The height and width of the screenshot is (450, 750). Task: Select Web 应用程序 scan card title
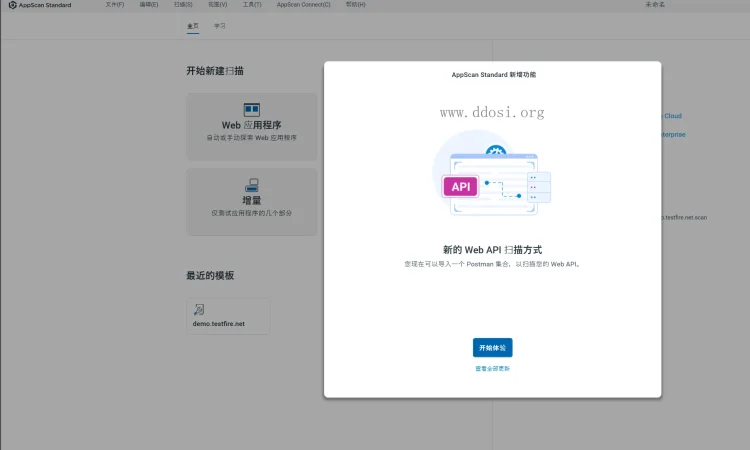(x=251, y=125)
